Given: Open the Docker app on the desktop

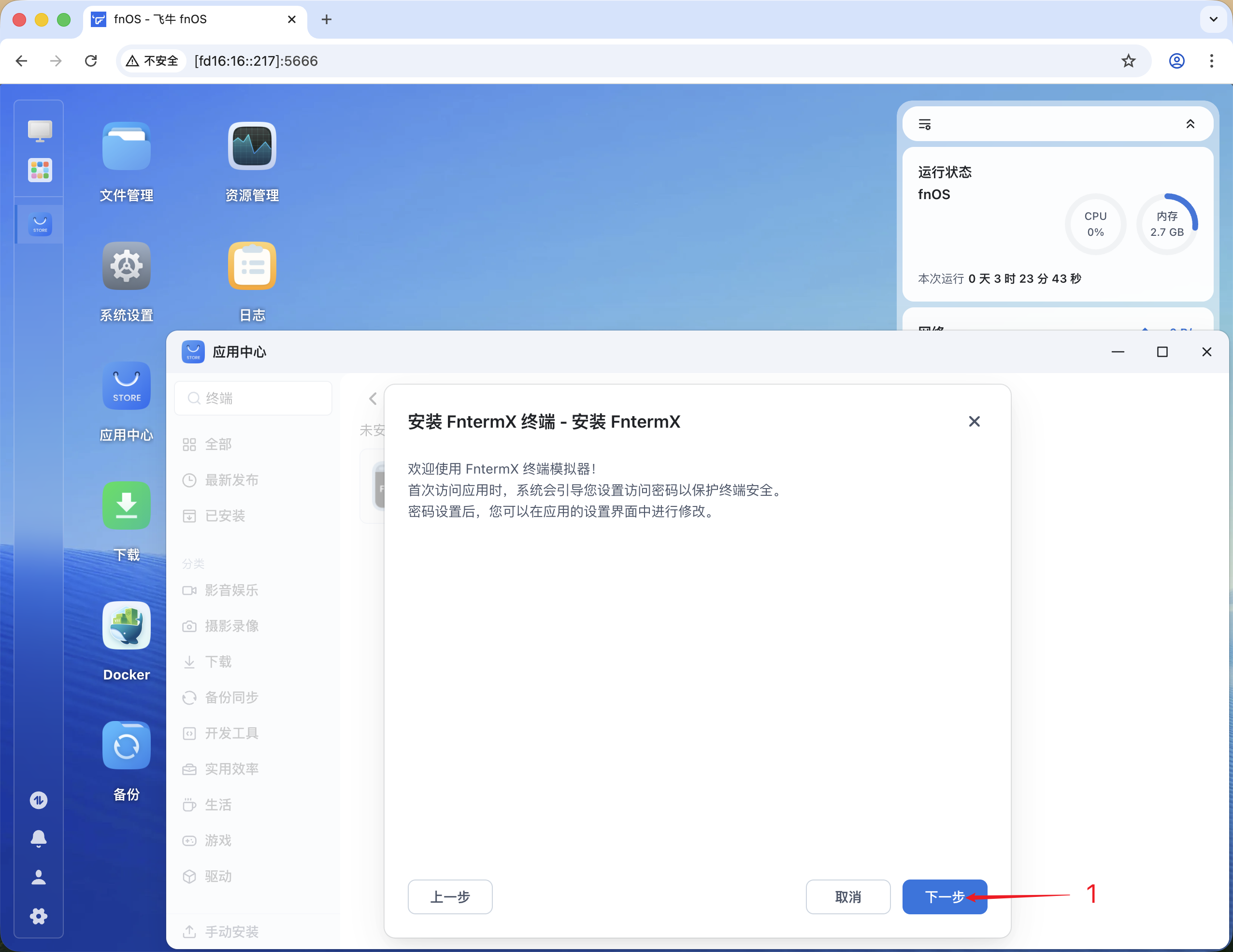Looking at the screenshot, I should 126,625.
